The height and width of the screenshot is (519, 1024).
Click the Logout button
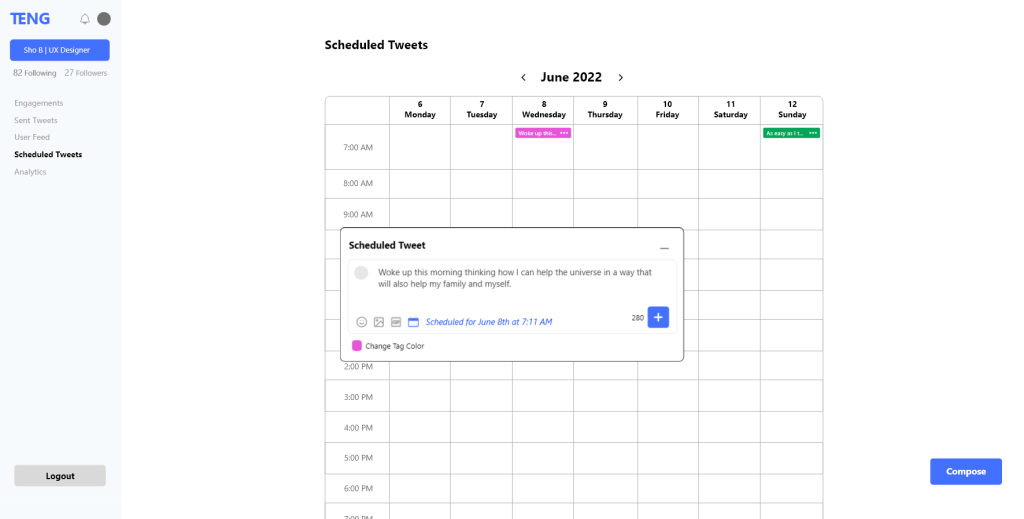(60, 476)
